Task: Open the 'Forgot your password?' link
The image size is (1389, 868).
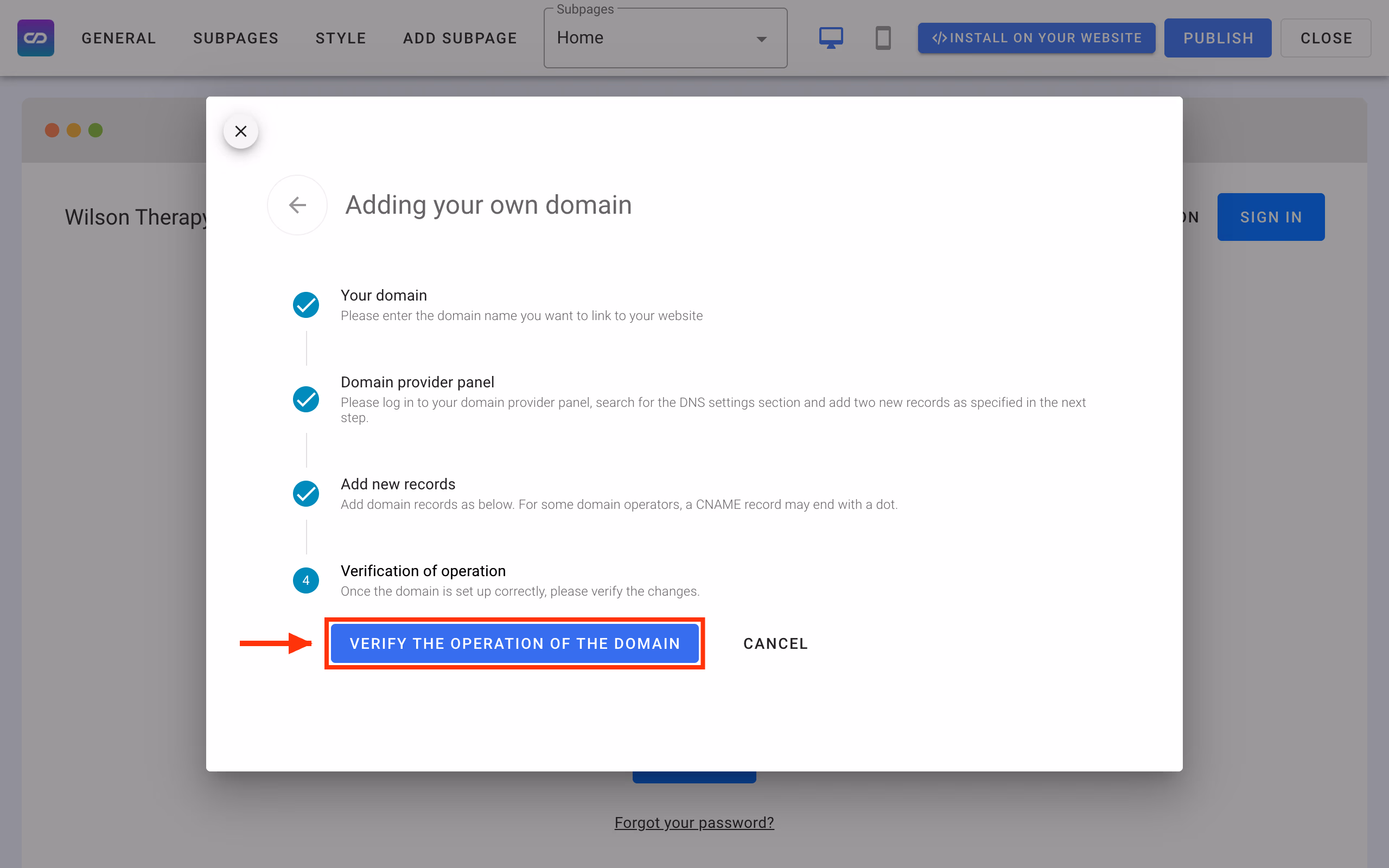Action: pos(694,822)
